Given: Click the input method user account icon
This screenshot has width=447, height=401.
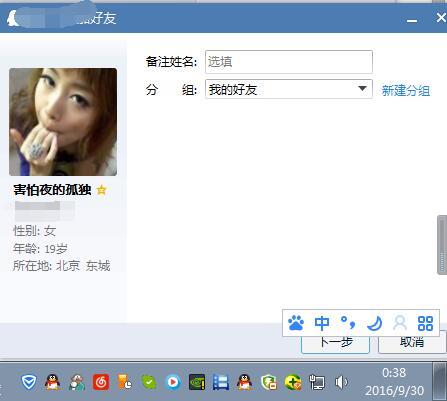Looking at the screenshot, I should tap(400, 323).
